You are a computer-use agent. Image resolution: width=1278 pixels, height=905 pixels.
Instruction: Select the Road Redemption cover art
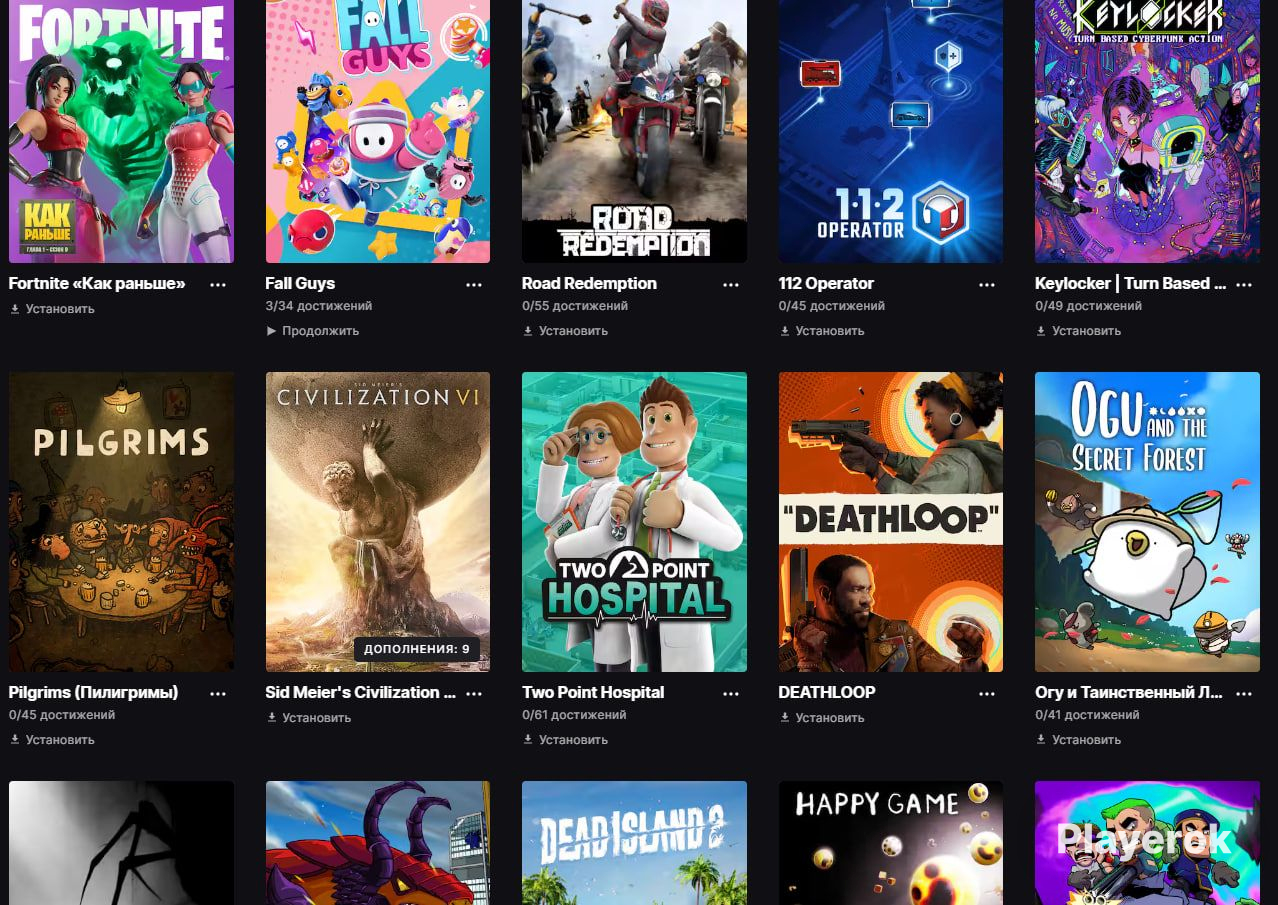[634, 131]
